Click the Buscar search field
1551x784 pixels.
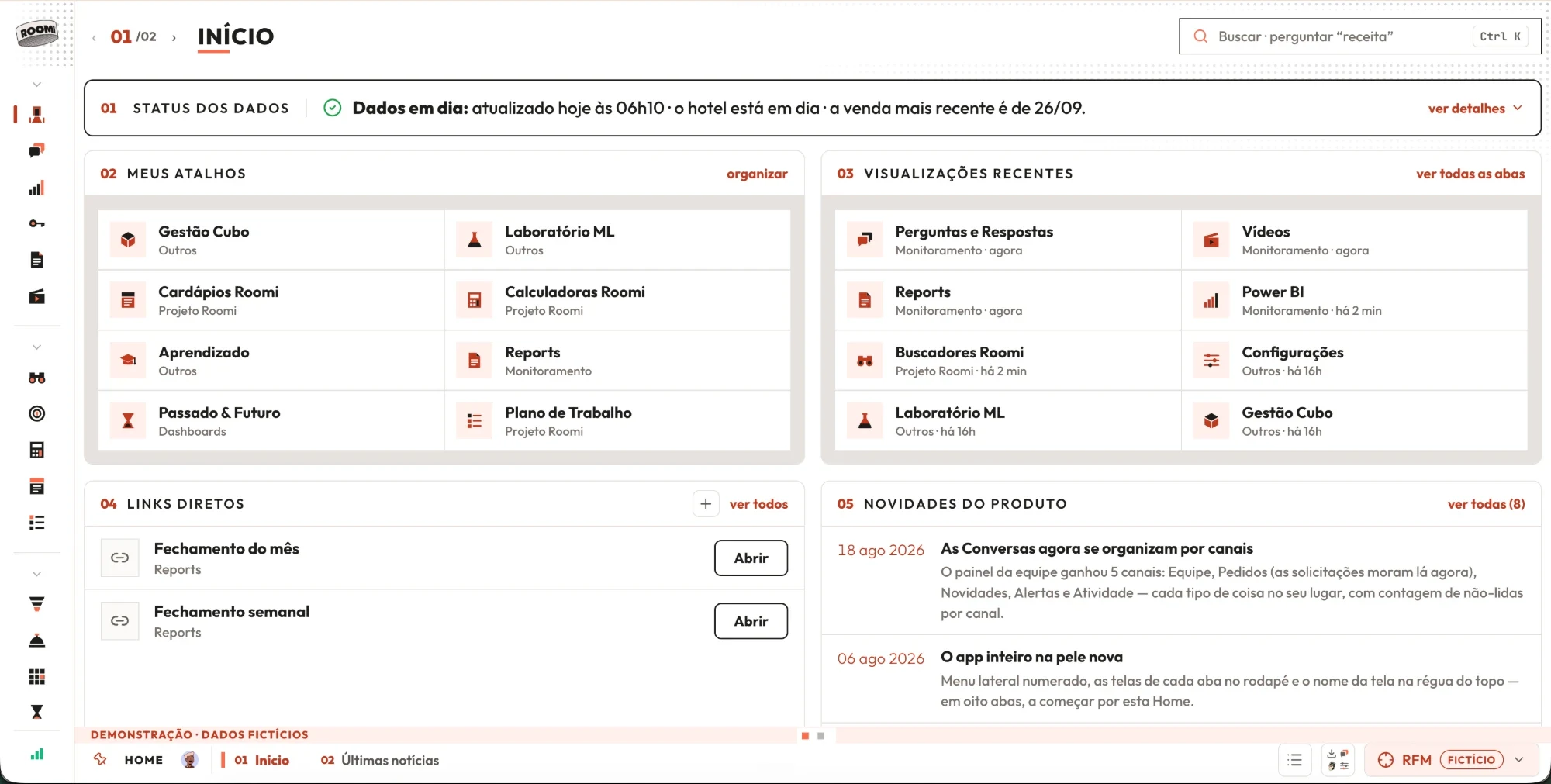[1359, 36]
